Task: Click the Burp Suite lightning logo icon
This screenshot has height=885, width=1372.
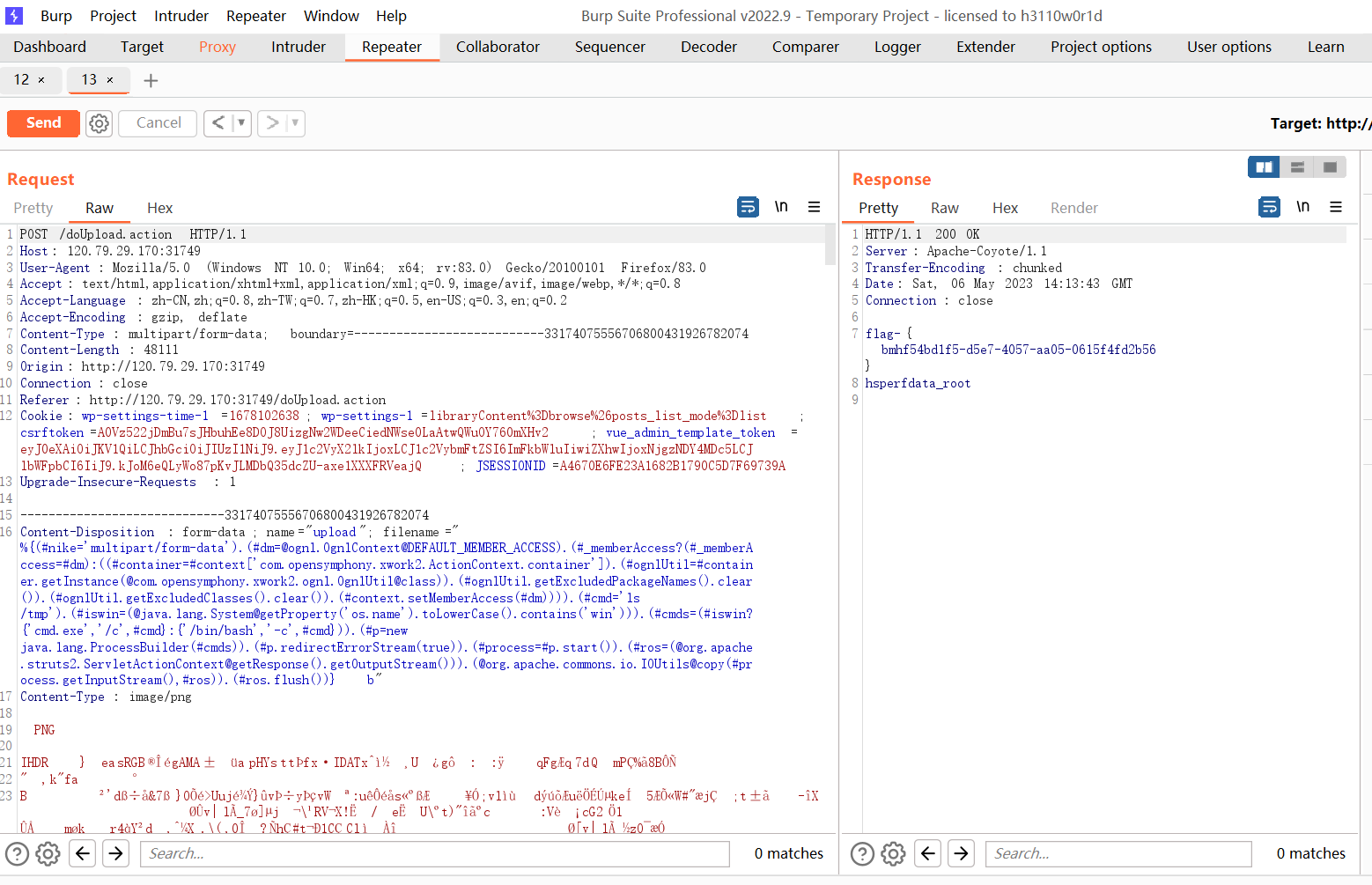Action: point(14,16)
